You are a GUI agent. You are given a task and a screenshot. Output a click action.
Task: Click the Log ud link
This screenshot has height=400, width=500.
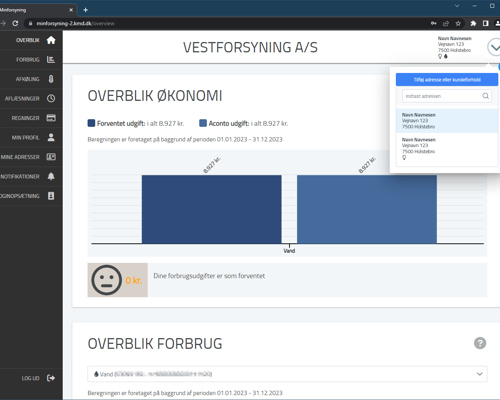click(x=31, y=378)
